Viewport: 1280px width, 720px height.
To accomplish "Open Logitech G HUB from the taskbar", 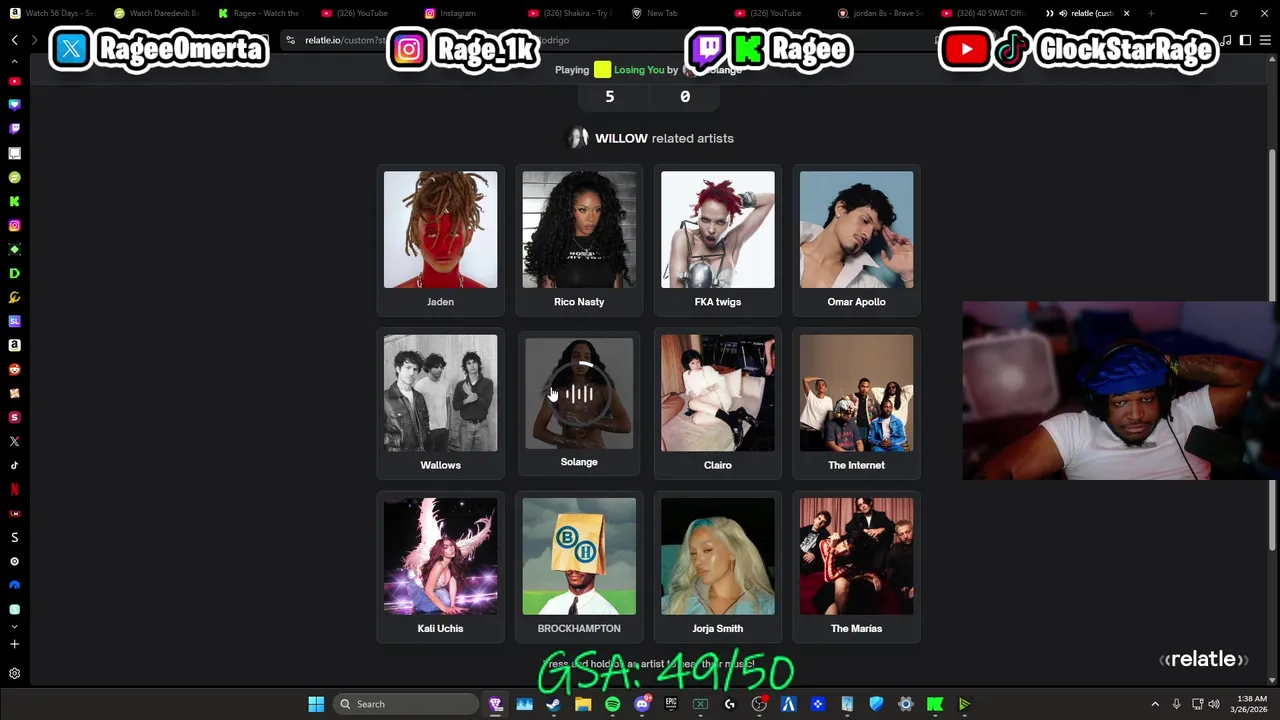I will (730, 704).
